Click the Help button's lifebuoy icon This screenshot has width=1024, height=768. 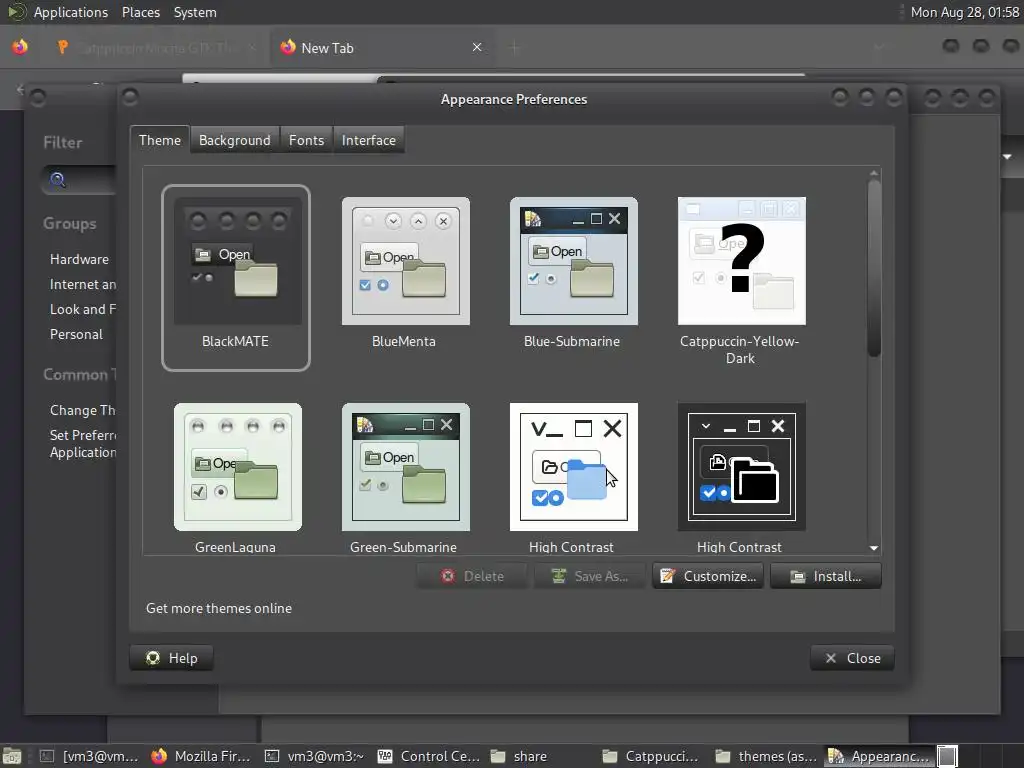click(x=153, y=658)
